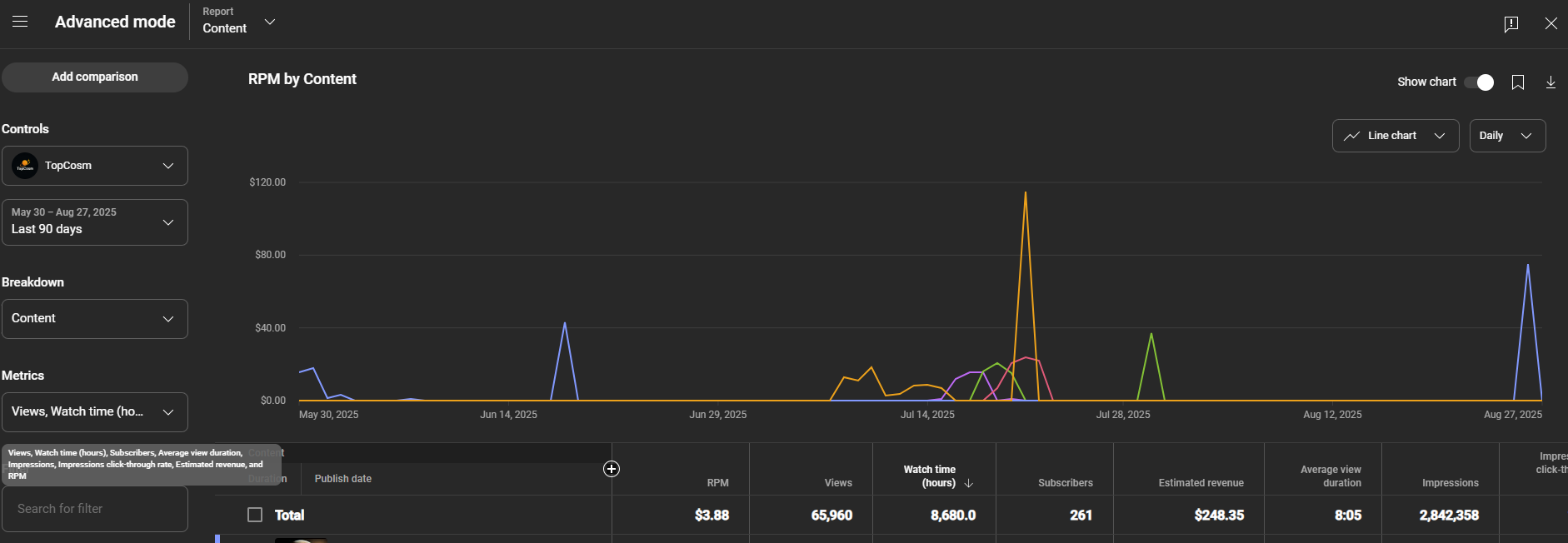Sort by the Average view duration header
Image resolution: width=1568 pixels, height=543 pixels.
(x=1331, y=476)
